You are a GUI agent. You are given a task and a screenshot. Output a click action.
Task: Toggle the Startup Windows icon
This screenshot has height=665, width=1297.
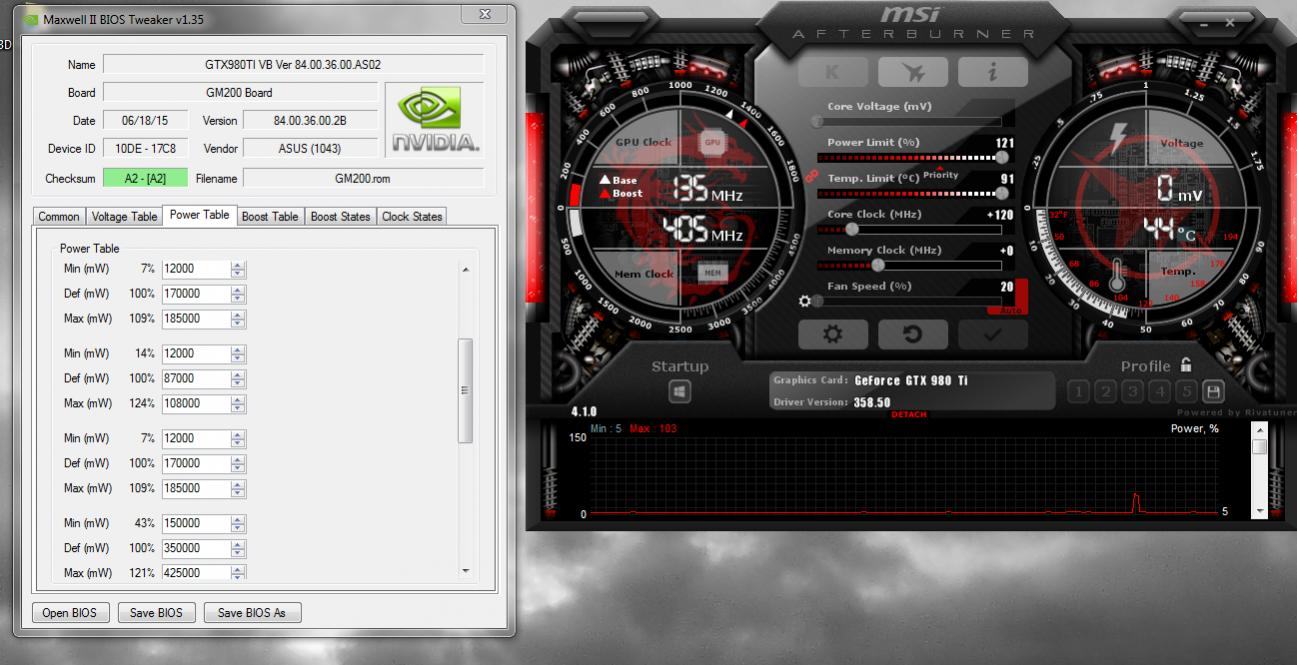click(x=679, y=392)
